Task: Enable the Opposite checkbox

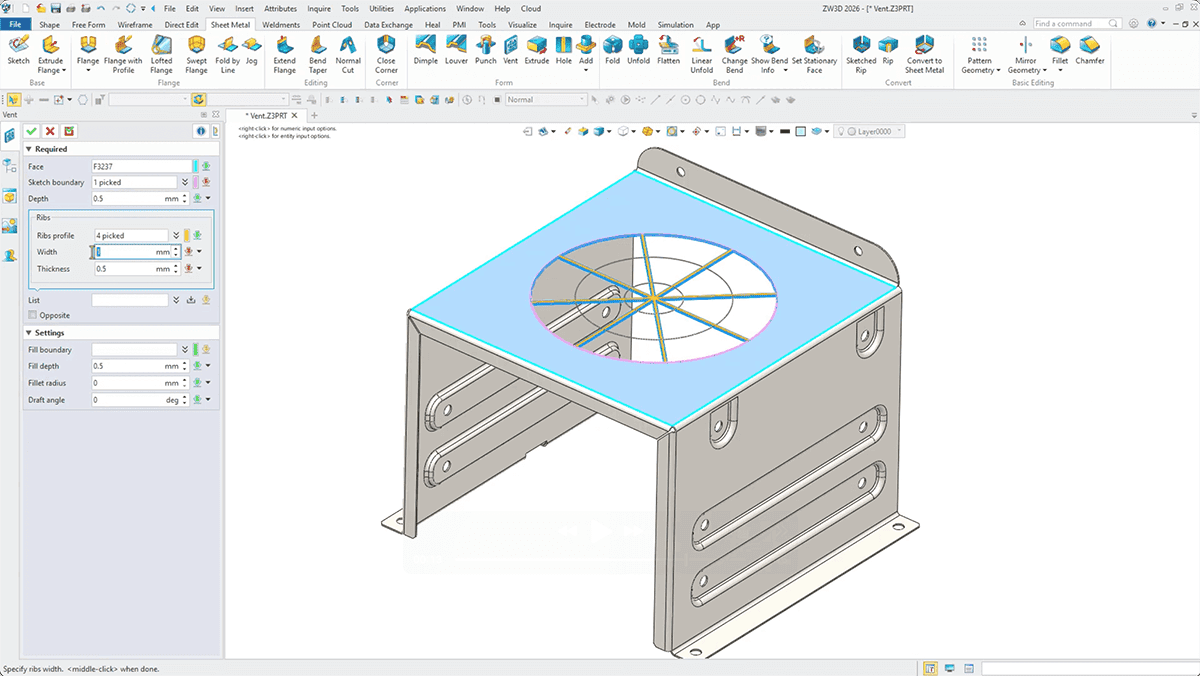Action: [x=33, y=315]
